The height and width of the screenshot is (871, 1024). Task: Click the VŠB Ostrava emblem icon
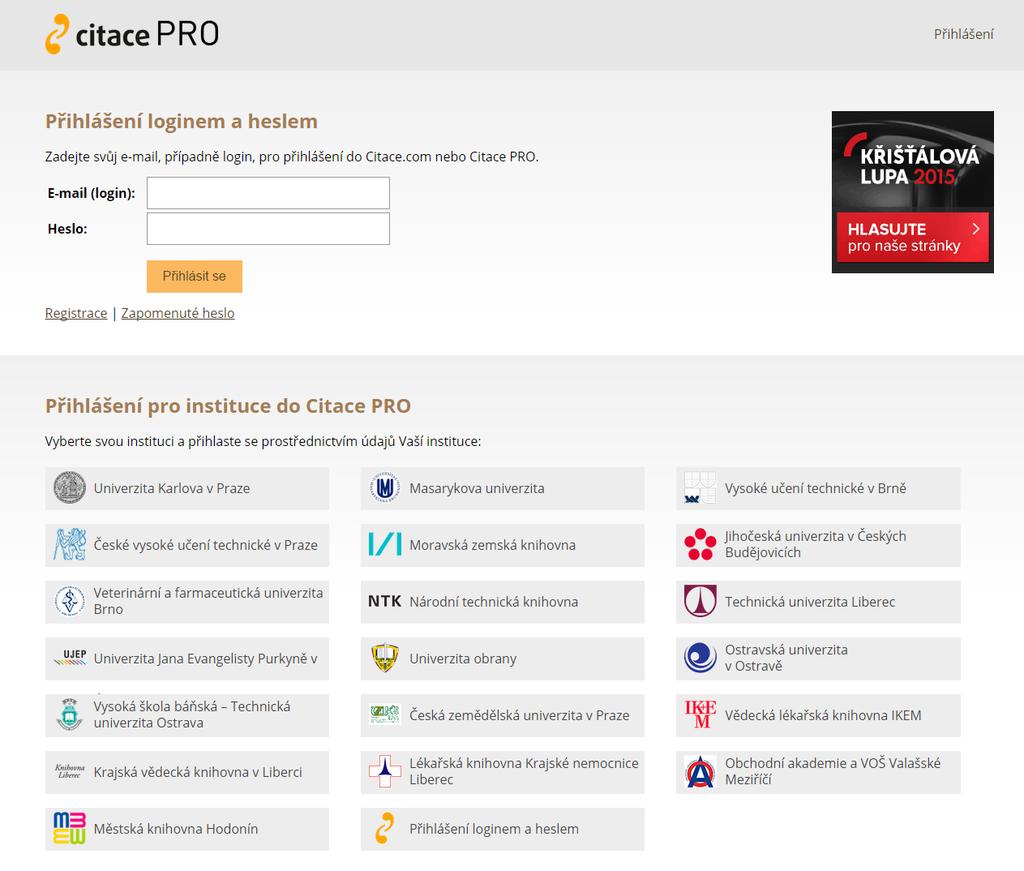69,715
